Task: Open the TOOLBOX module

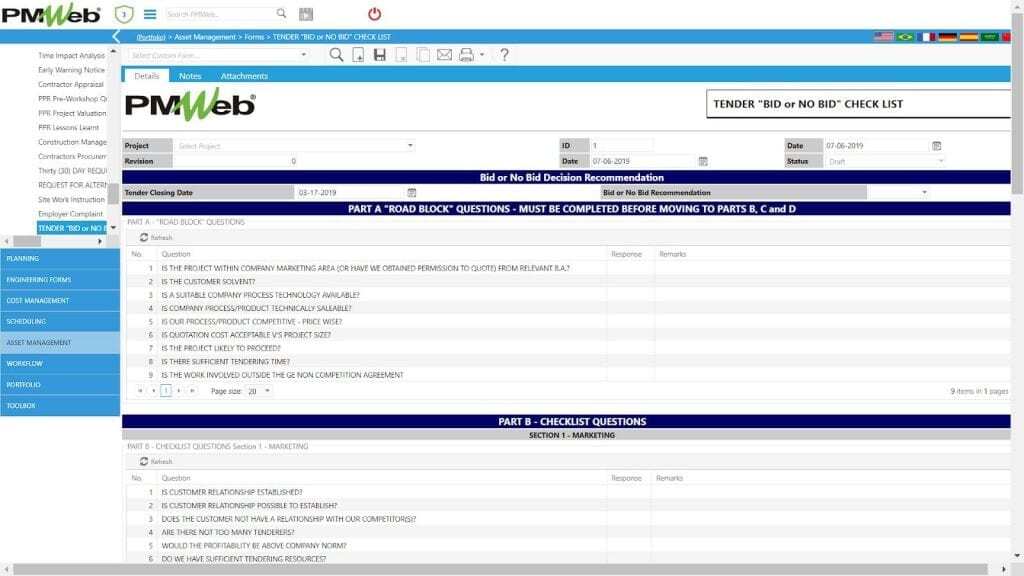Action: coord(60,406)
